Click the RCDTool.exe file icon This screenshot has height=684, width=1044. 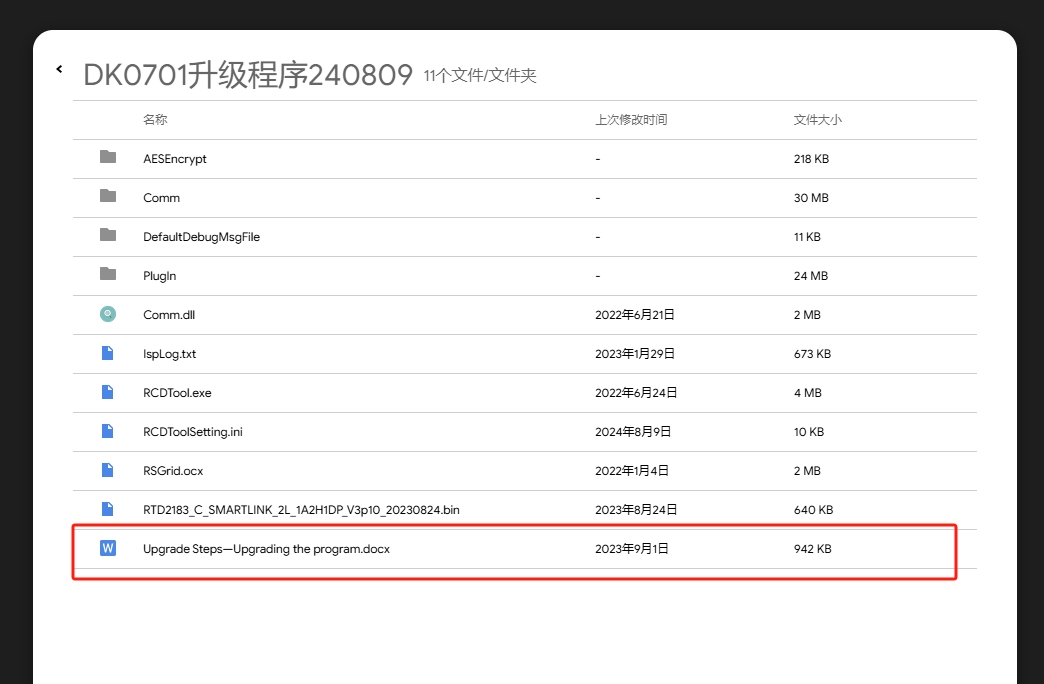[x=107, y=392]
